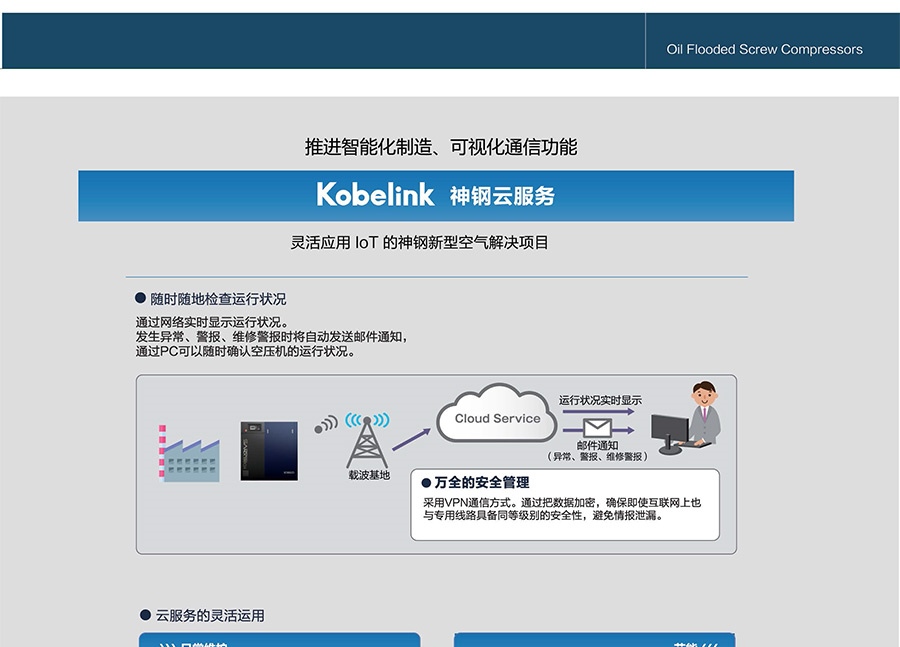Click the carrier base tower icon
The width and height of the screenshot is (900, 647).
tap(367, 440)
